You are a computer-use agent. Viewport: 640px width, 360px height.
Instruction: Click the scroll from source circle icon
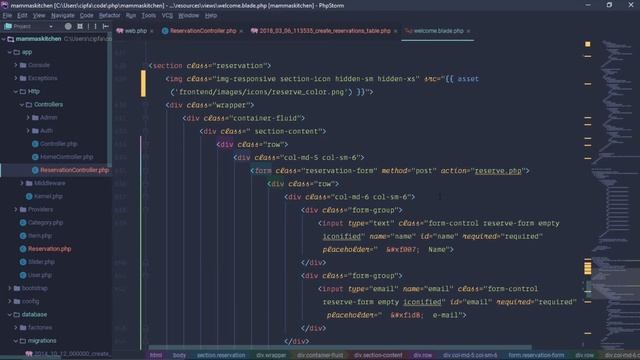(x=68, y=26)
